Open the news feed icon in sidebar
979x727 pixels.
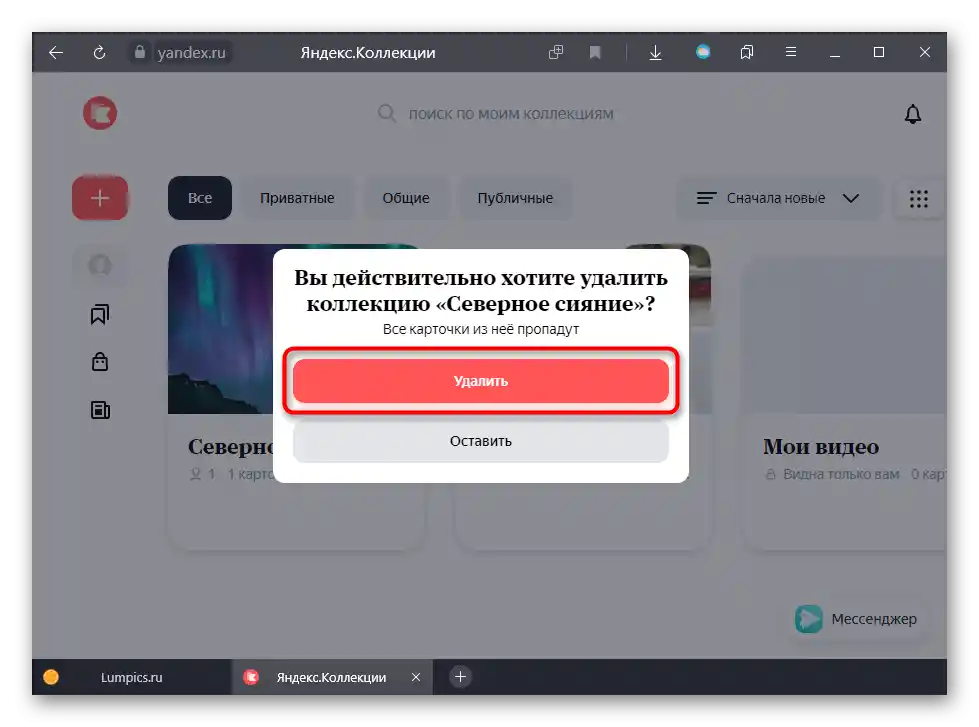coord(100,410)
